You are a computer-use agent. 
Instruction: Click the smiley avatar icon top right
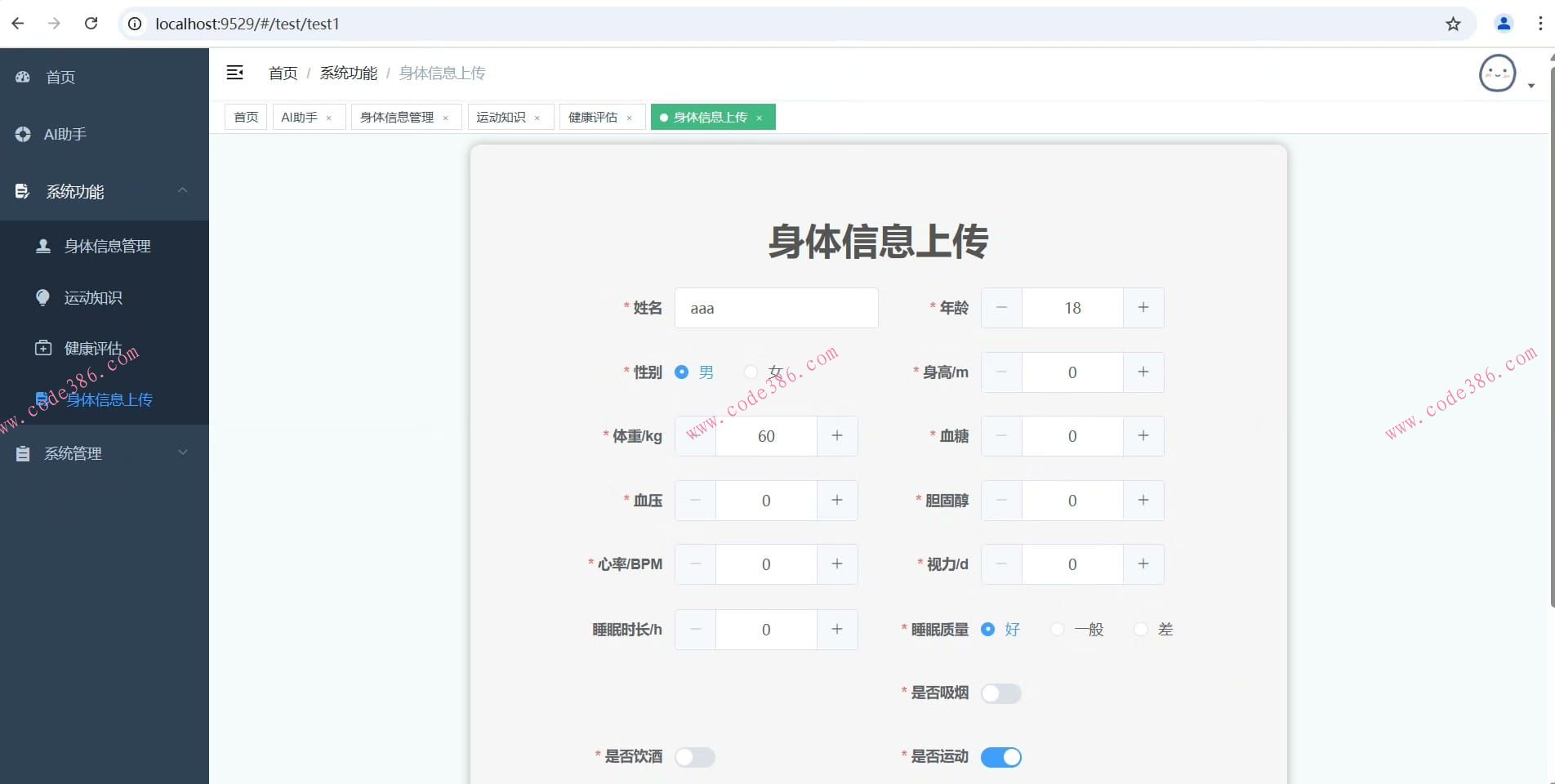pos(1497,73)
